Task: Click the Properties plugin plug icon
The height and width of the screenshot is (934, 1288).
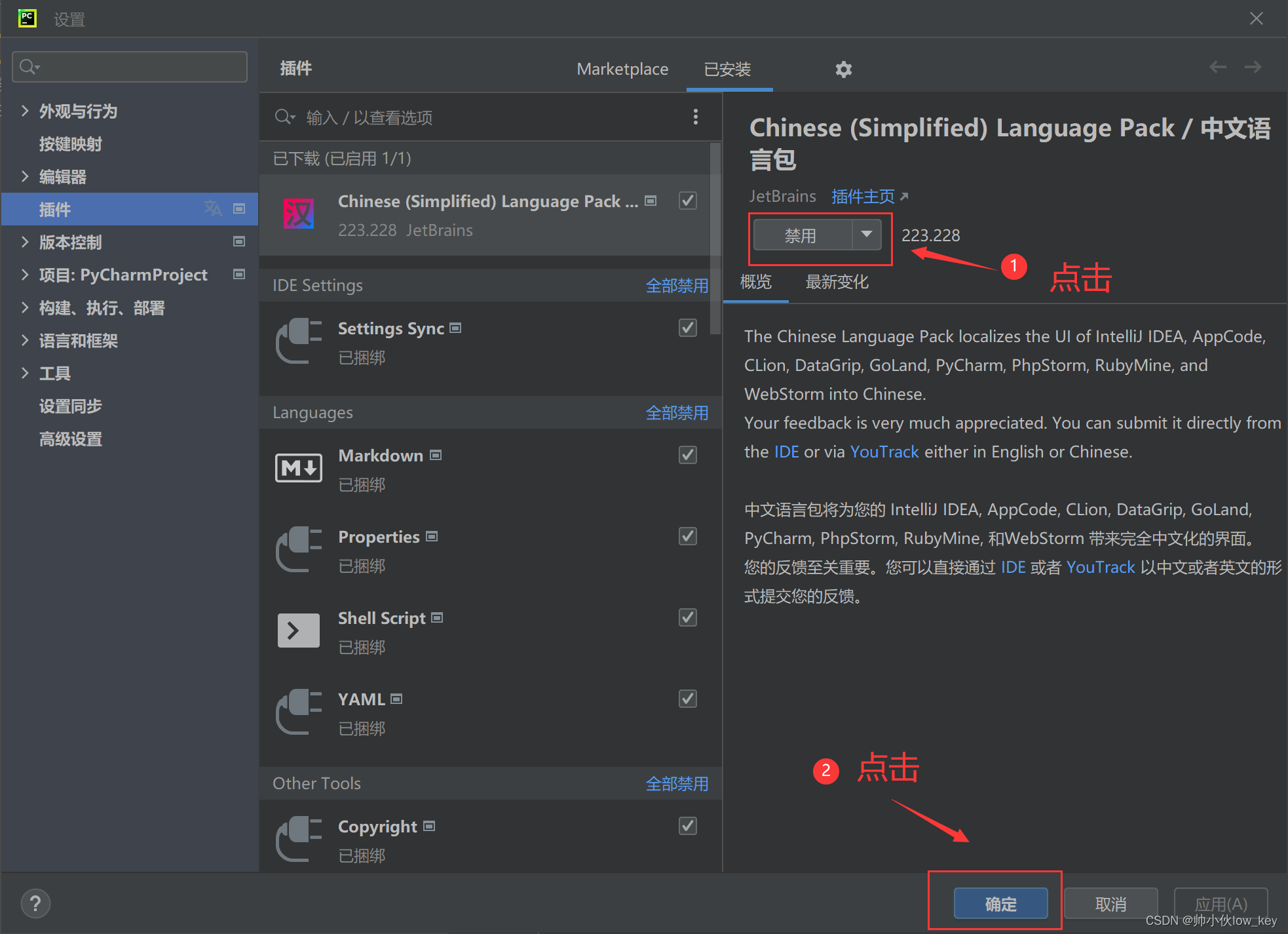Action: (299, 549)
